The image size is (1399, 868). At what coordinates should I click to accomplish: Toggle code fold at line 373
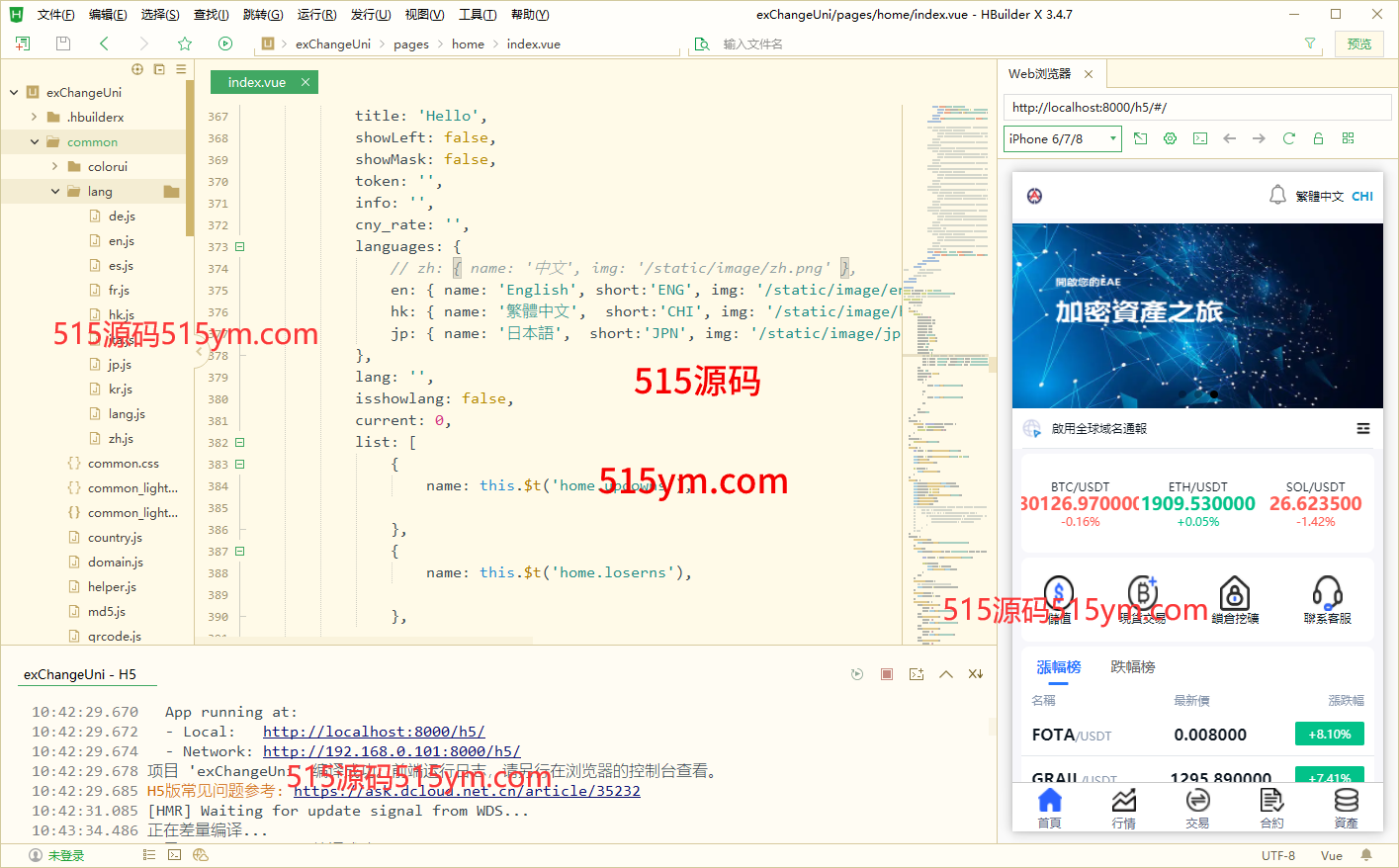(239, 247)
